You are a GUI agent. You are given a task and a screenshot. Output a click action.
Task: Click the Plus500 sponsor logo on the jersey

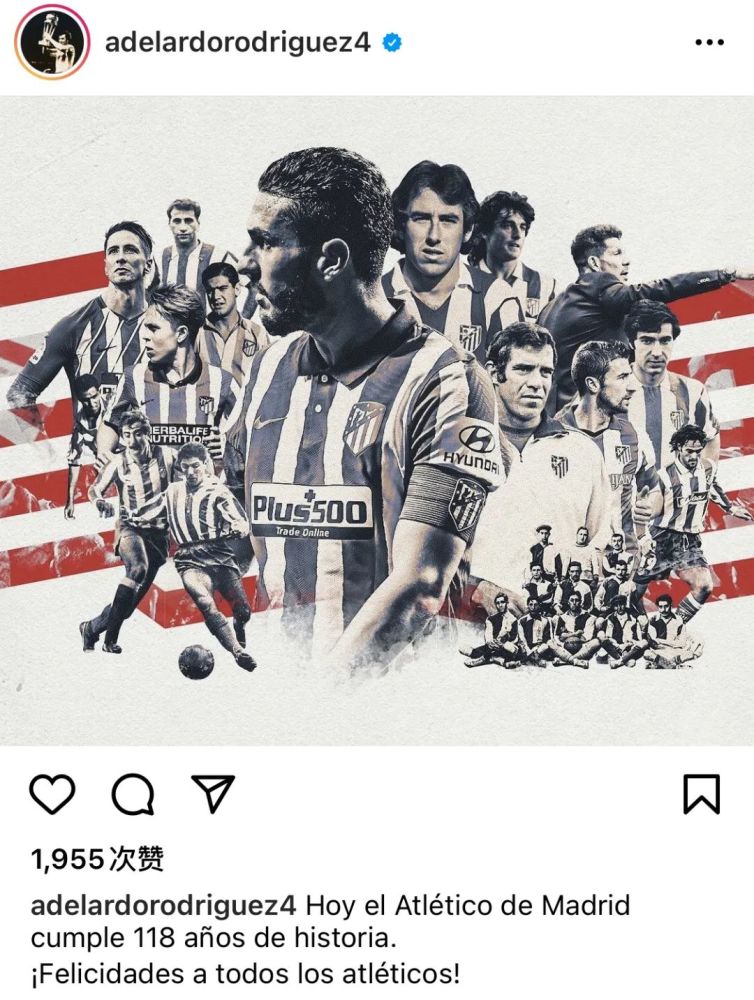coord(311,511)
